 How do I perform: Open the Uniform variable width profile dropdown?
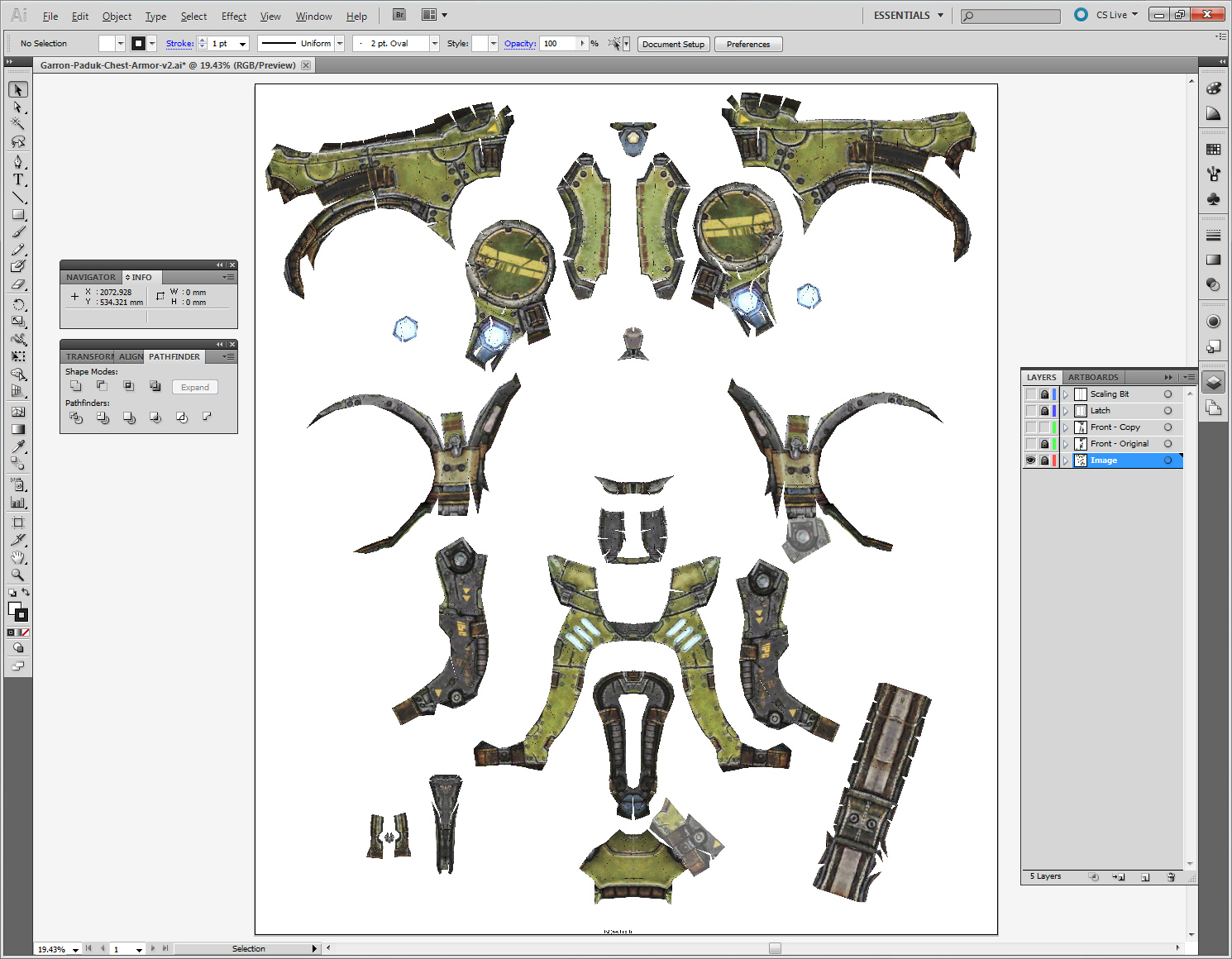pos(340,44)
